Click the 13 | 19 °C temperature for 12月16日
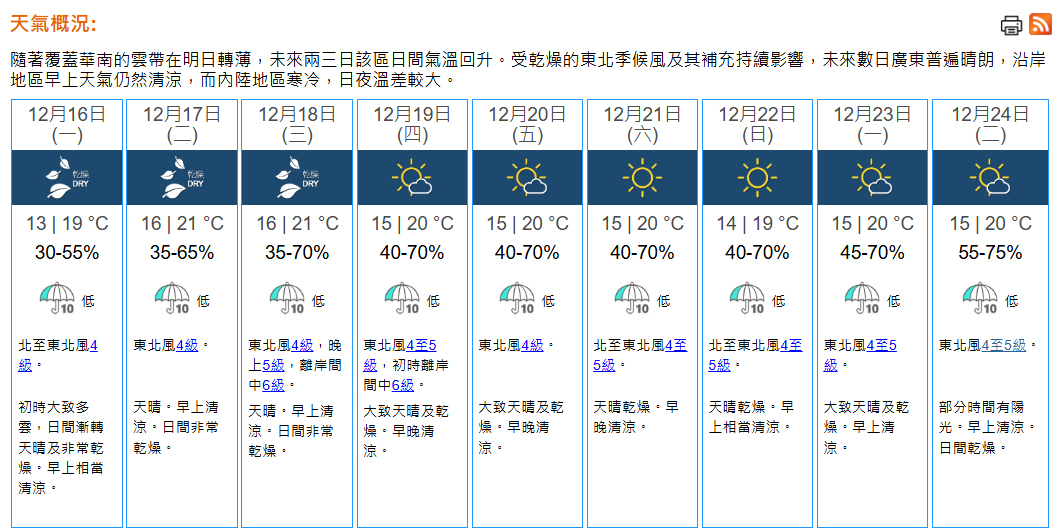 (x=67, y=224)
